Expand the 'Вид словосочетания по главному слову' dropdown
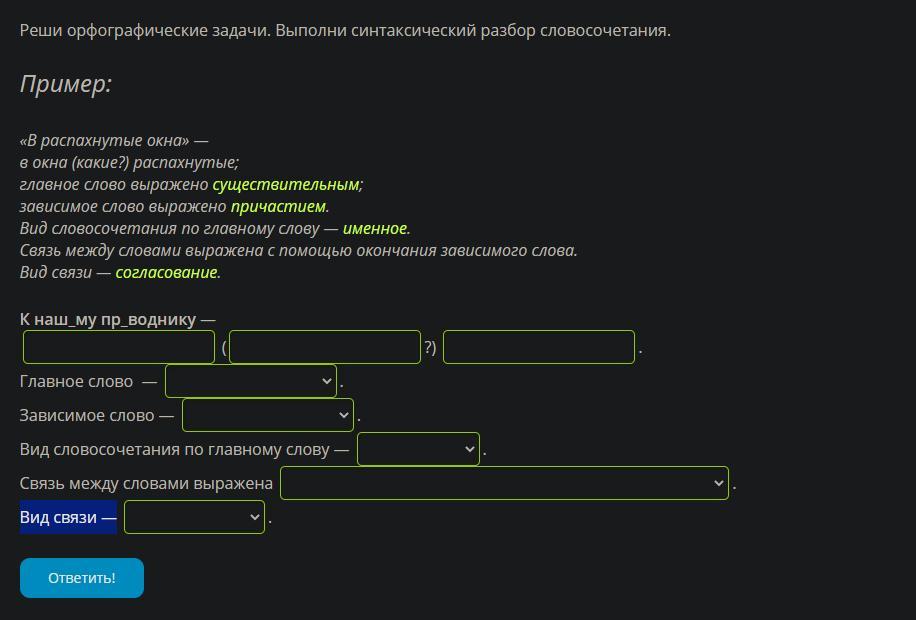The height and width of the screenshot is (620, 916). click(418, 449)
